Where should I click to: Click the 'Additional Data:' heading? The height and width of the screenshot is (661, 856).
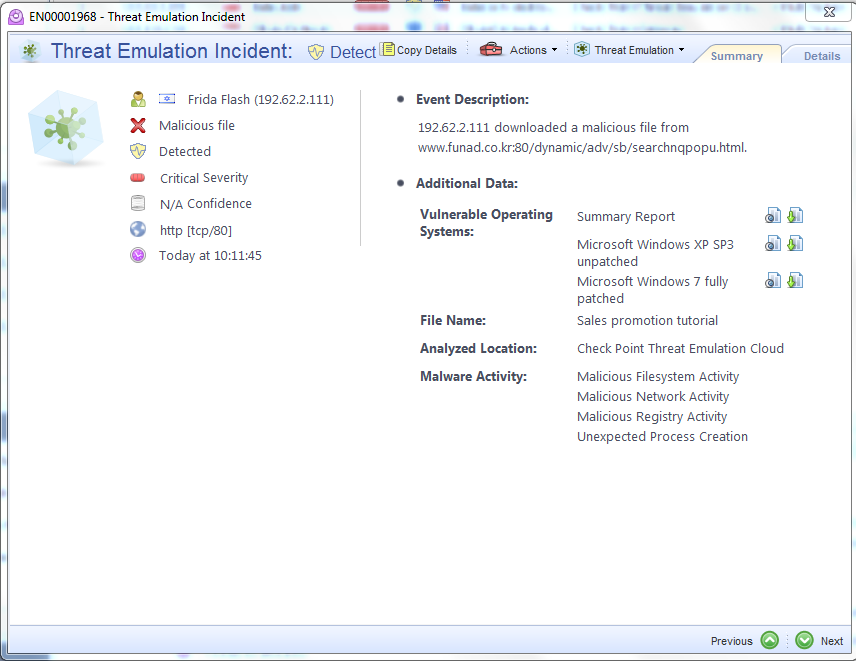(x=467, y=183)
